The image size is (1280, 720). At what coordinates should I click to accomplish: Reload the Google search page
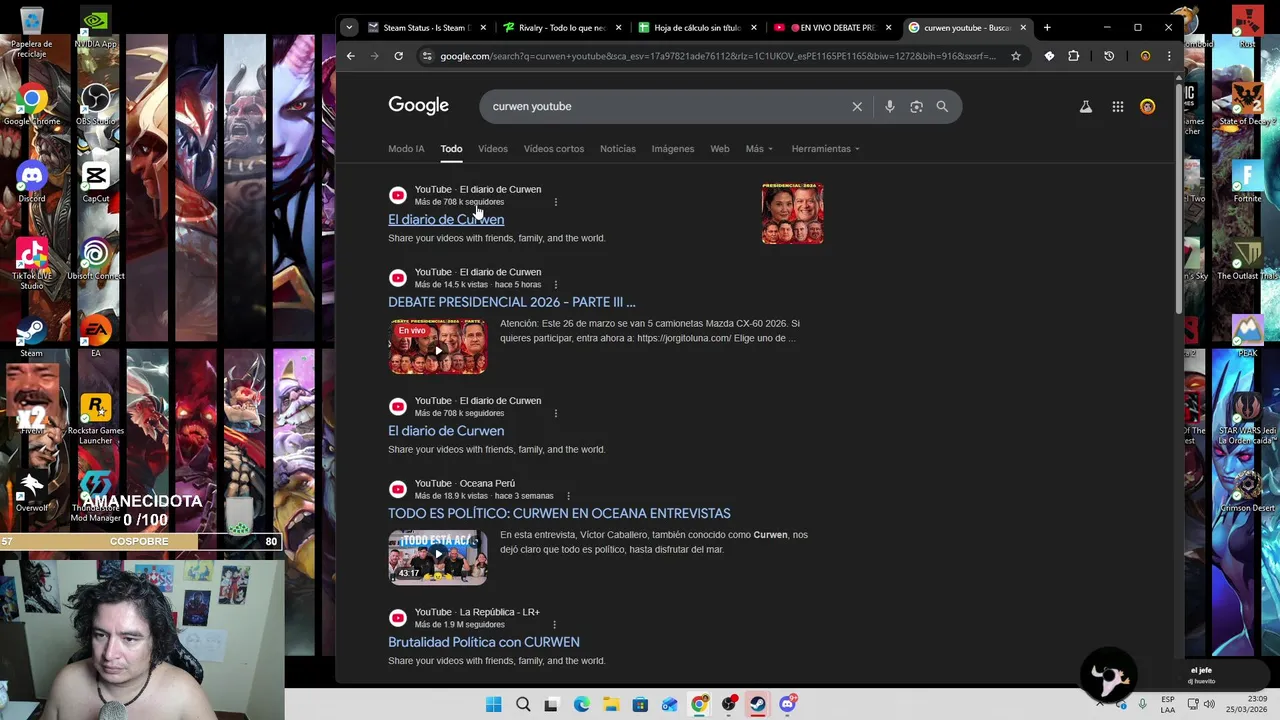tap(398, 56)
